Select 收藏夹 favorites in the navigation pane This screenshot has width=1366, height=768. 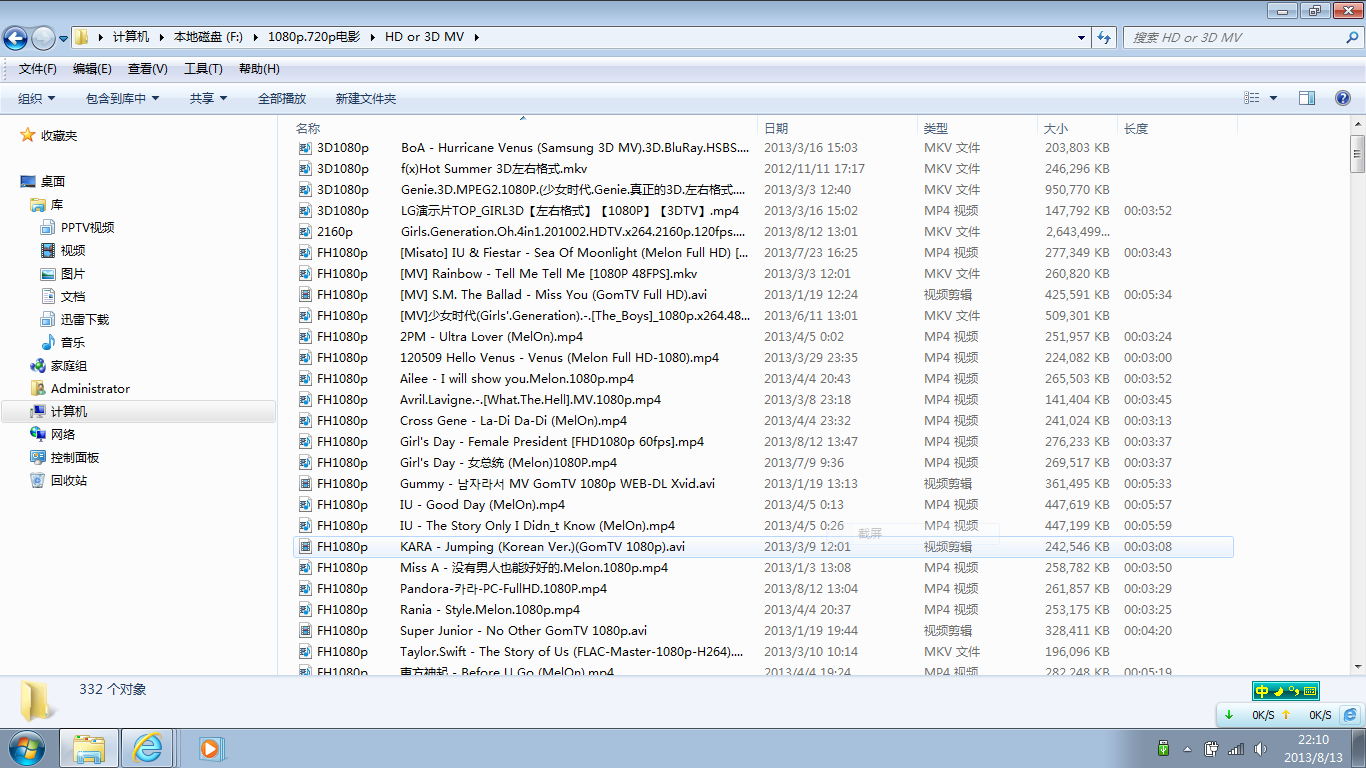(48, 135)
